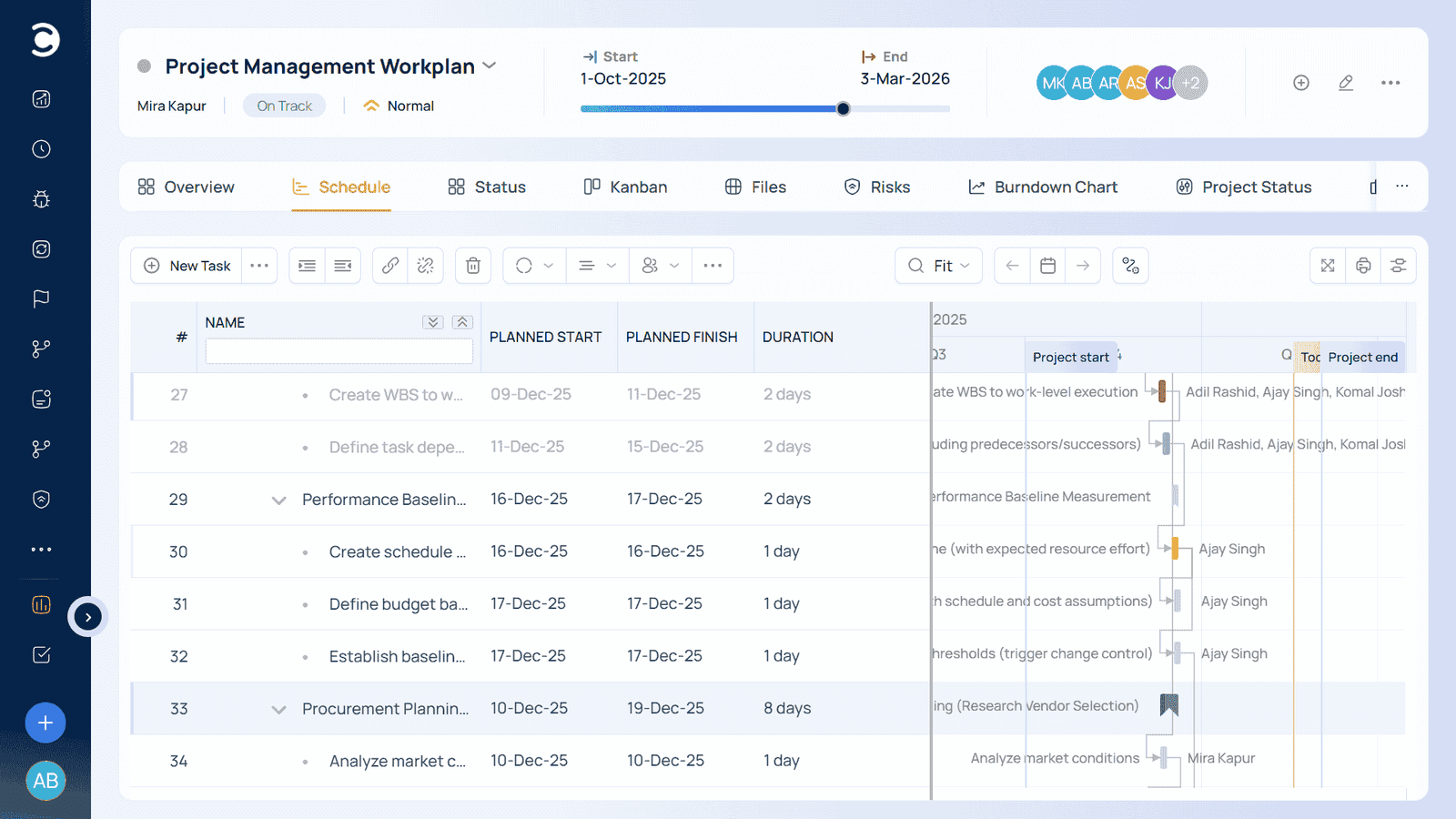
Task: Open the schedule settings sliders icon
Action: pyautogui.click(x=1399, y=266)
